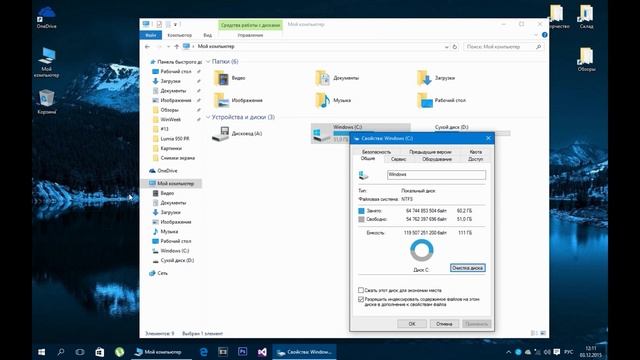Select Снимки экрана in the sidebar

pyautogui.click(x=177, y=158)
